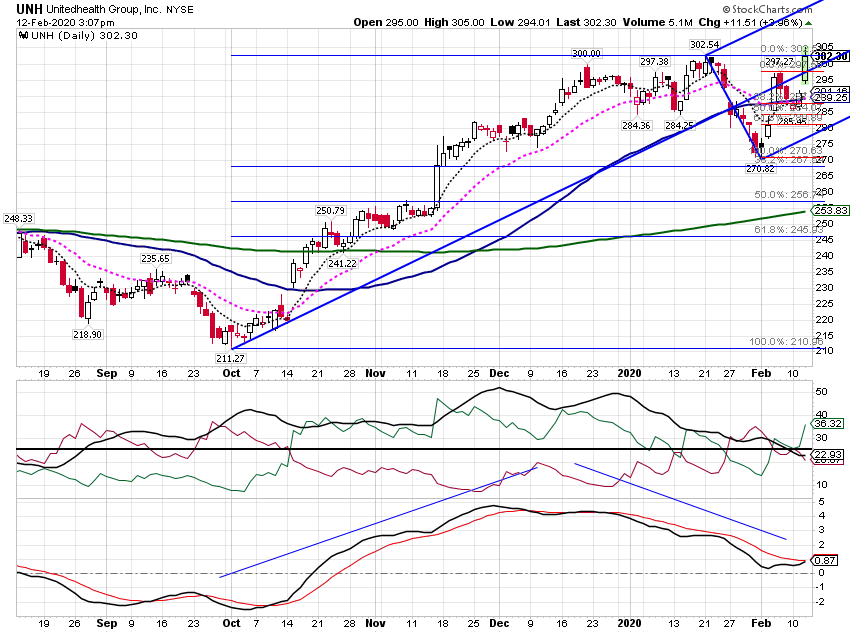Viewport: 850px width, 633px height.
Task: Click the 270.82 low price label
Action: [761, 169]
